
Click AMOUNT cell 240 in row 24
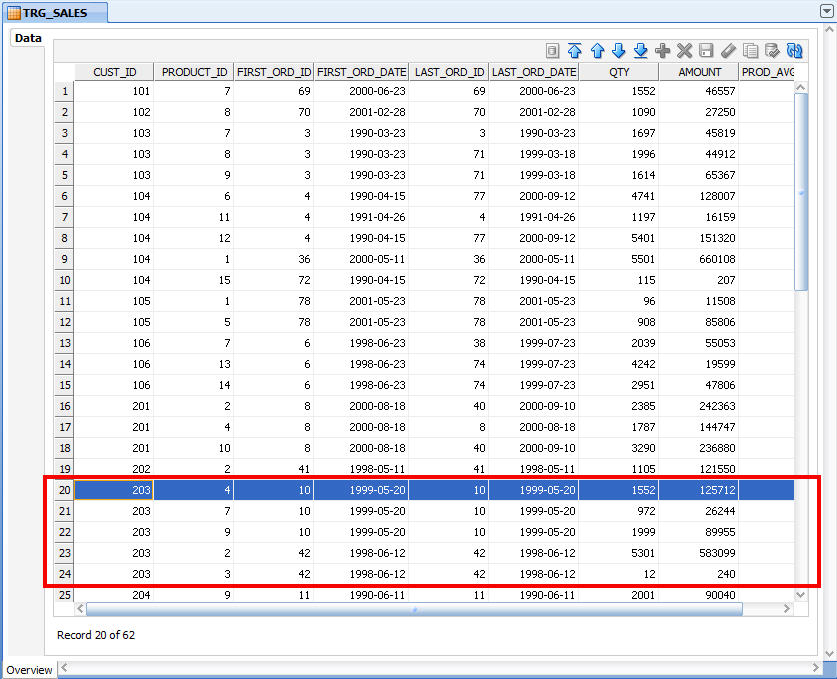point(699,574)
